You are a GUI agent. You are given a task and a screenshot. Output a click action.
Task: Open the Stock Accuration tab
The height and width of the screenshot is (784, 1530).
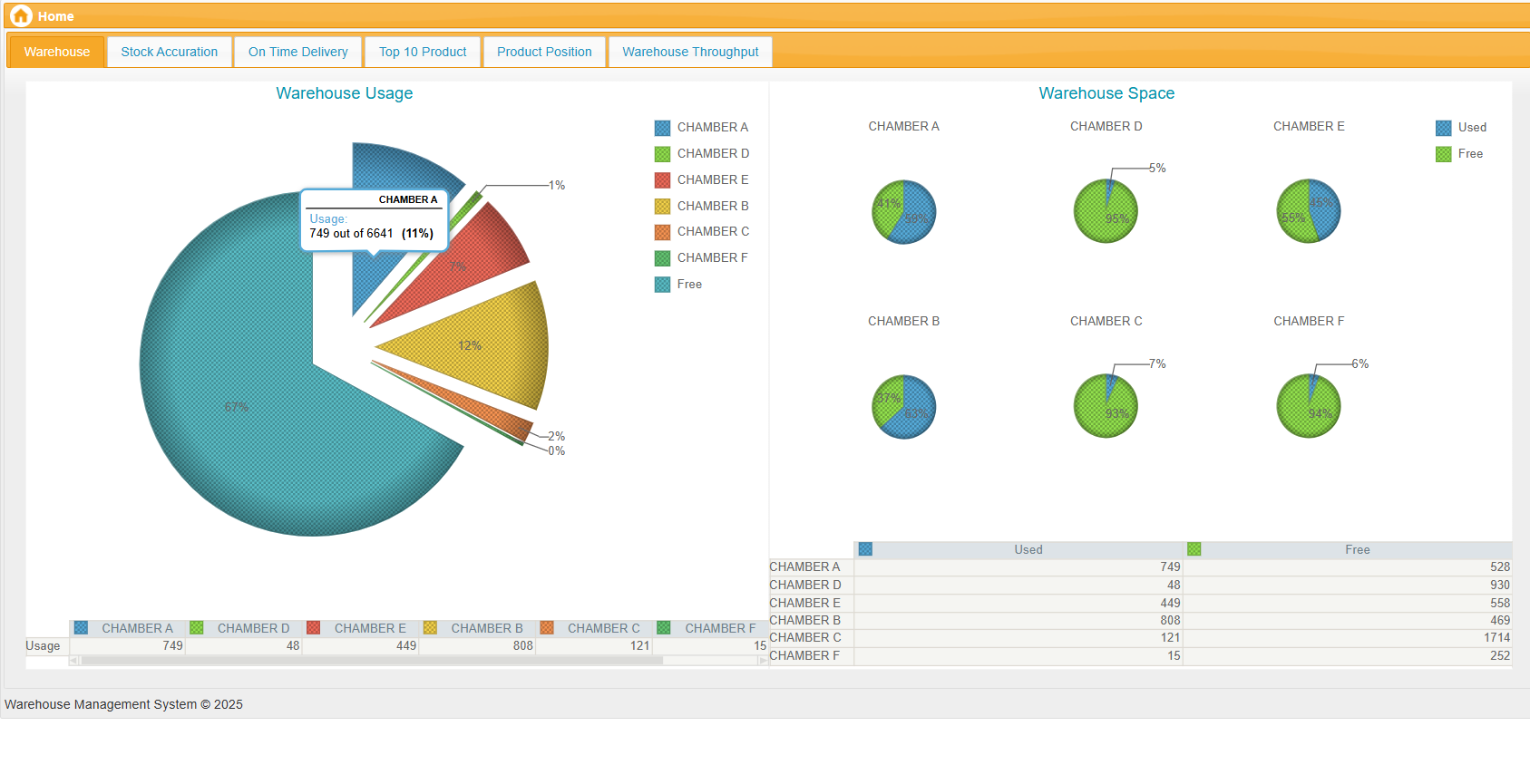point(170,52)
